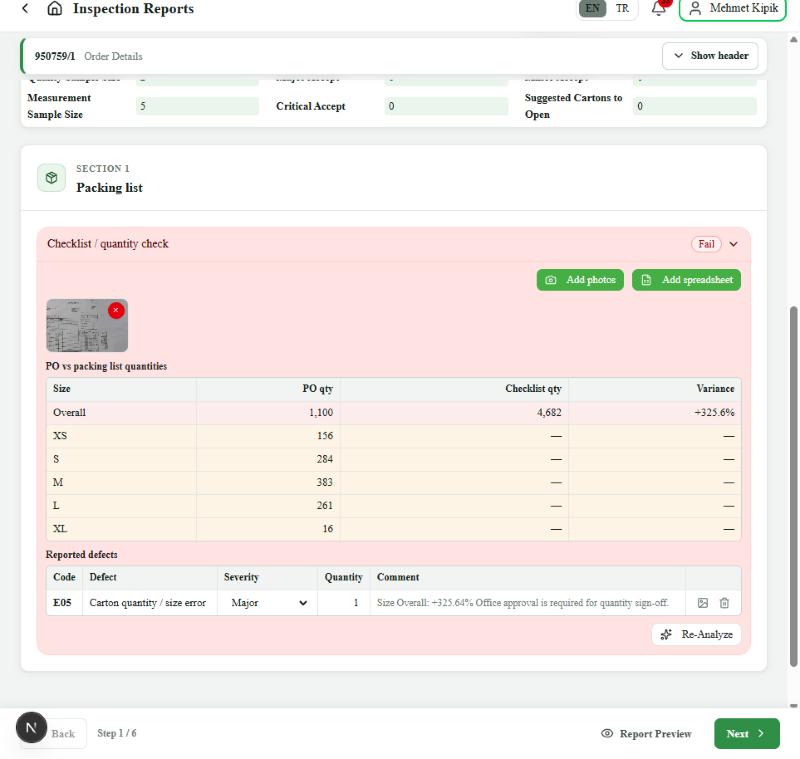
Task: Remove the uploaded photo with red X
Action: click(x=116, y=310)
